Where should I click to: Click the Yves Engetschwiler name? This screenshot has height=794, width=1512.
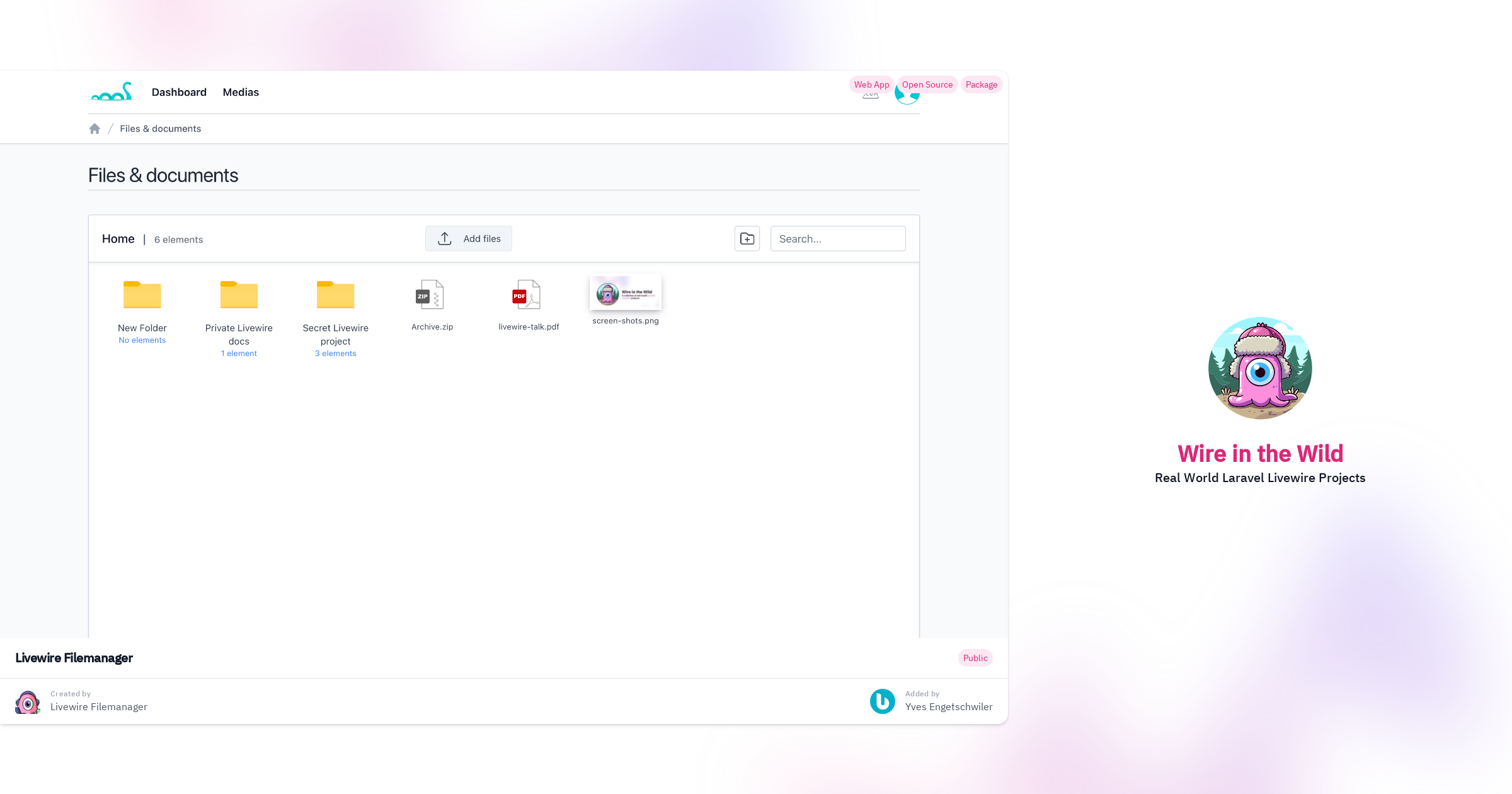949,707
